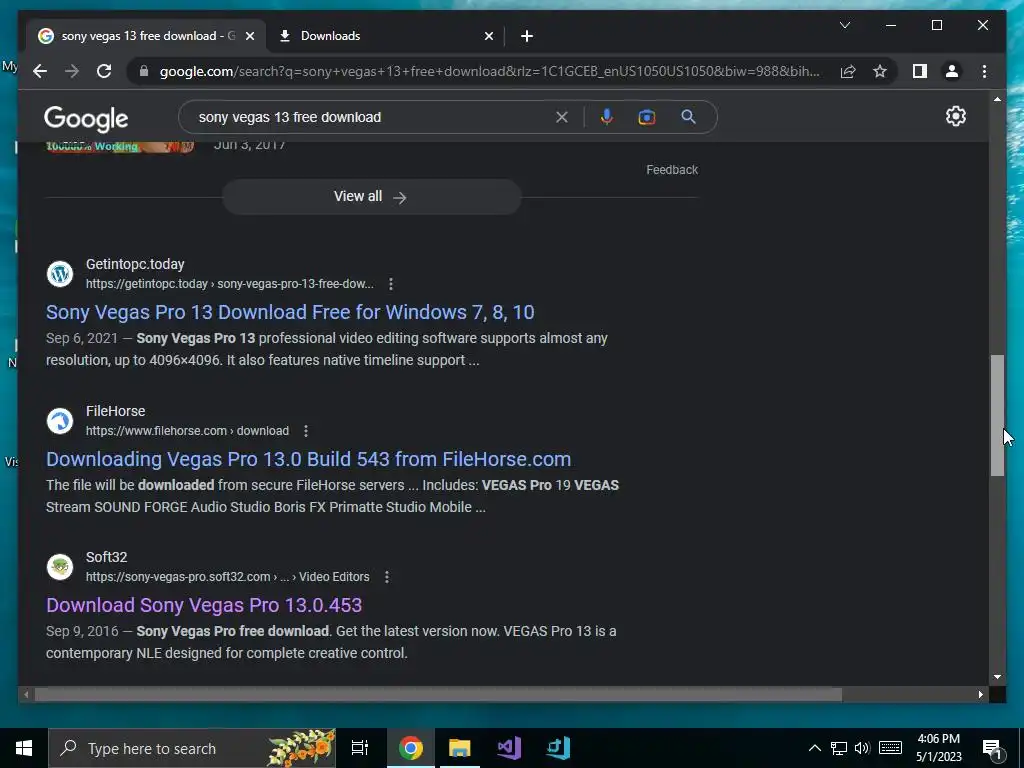Open Chrome side panel

[920, 71]
